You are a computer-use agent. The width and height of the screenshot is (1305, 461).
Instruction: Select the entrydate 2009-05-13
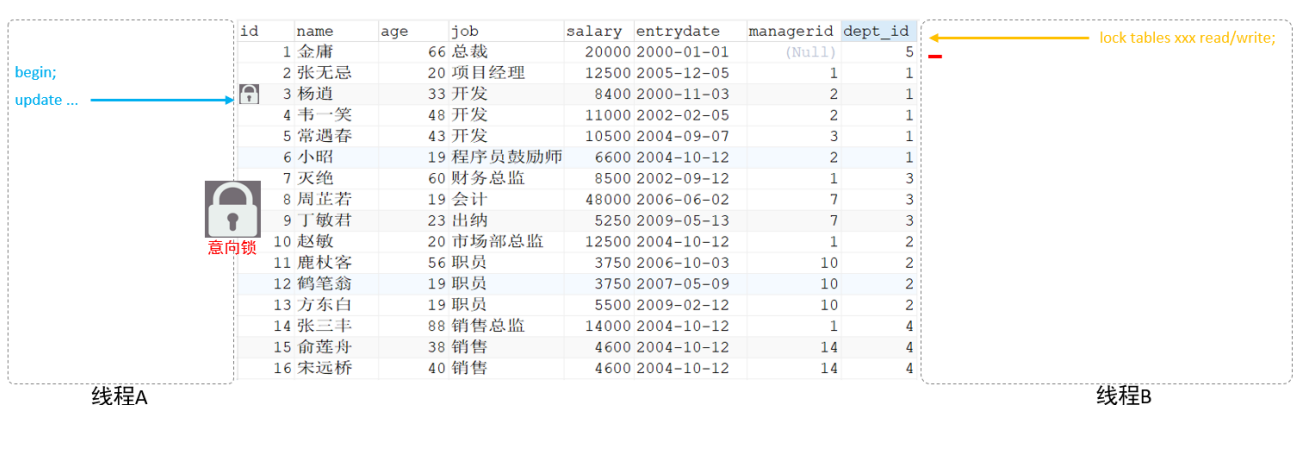pyautogui.click(x=683, y=220)
